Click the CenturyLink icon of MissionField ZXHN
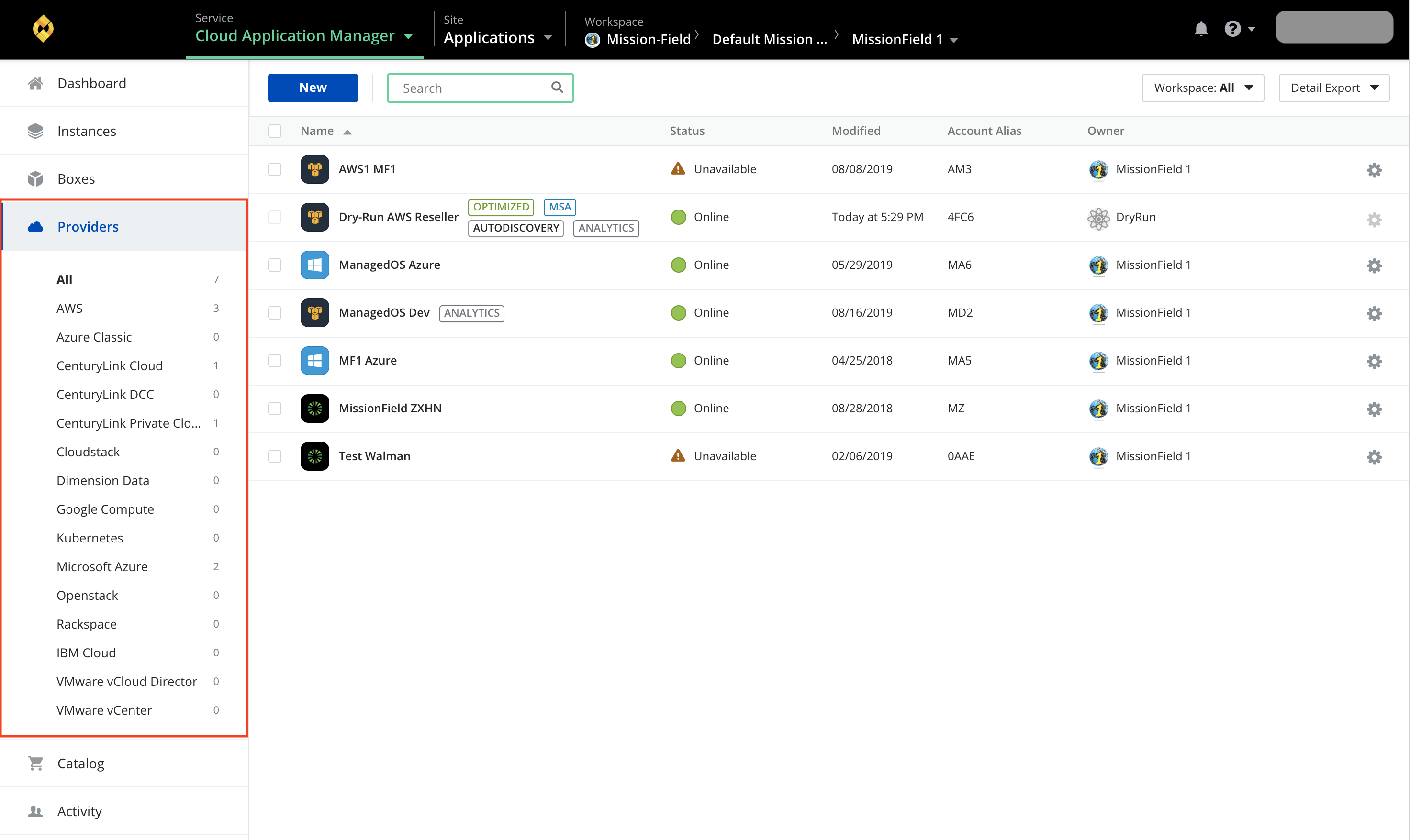The image size is (1410, 840). click(x=315, y=408)
